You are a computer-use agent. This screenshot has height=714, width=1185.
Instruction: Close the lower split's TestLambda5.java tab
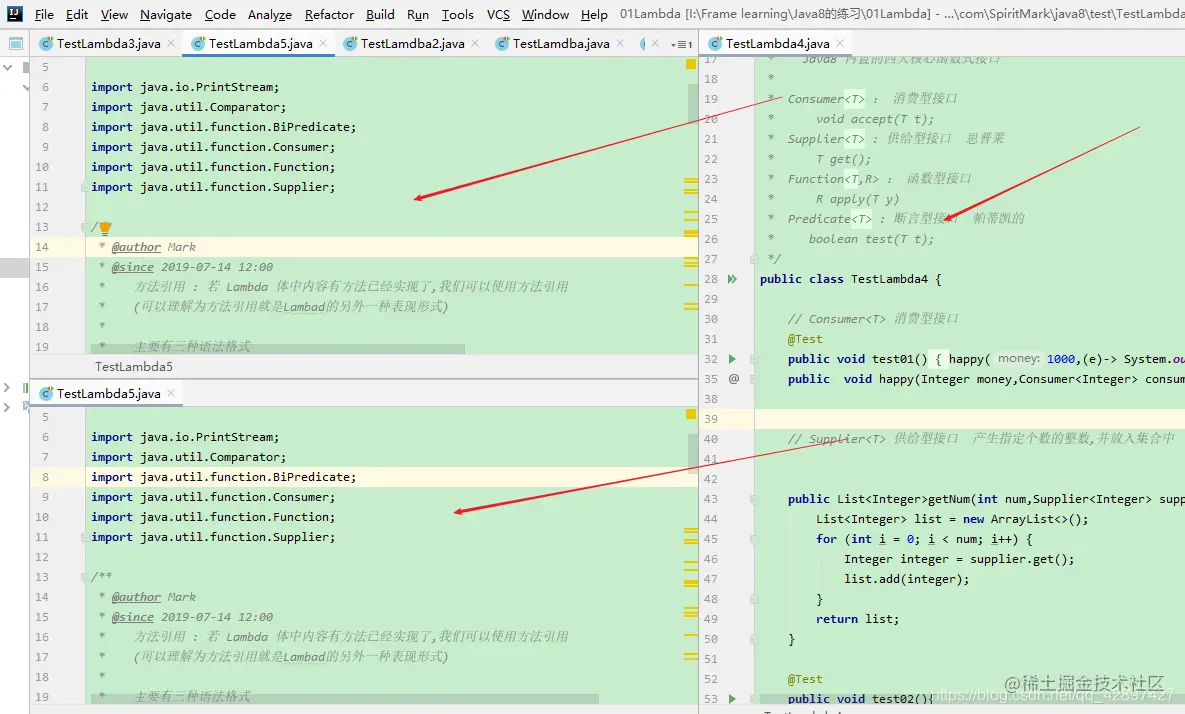tap(172, 394)
